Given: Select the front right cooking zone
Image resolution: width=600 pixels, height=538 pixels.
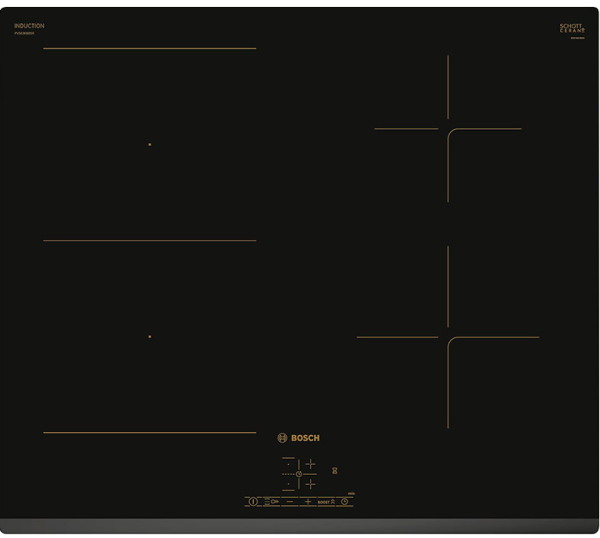Looking at the screenshot, I should (310, 484).
